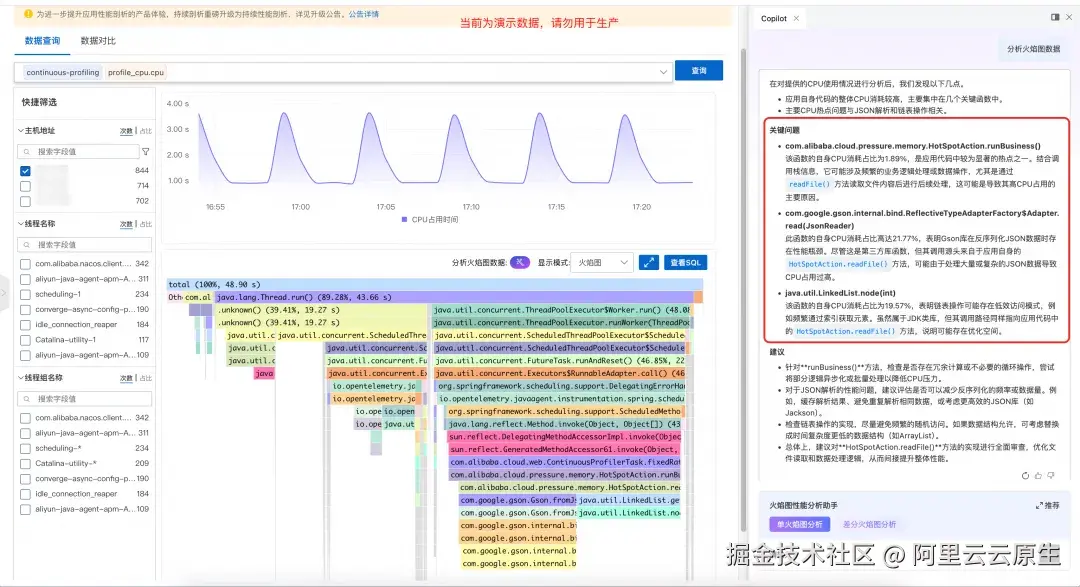This screenshot has width=1080, height=587.
Task: Check the thread name com.alibaba.nacos.client checkbox
Action: tap(25, 264)
